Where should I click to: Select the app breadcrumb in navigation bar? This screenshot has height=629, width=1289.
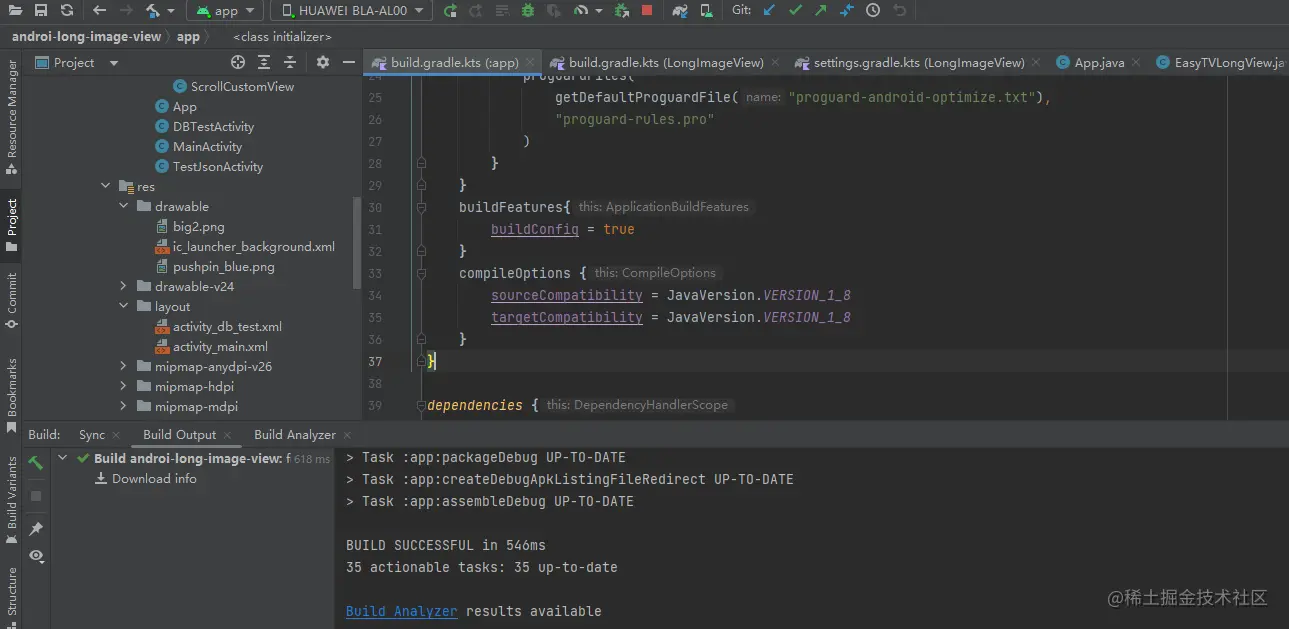click(x=188, y=36)
